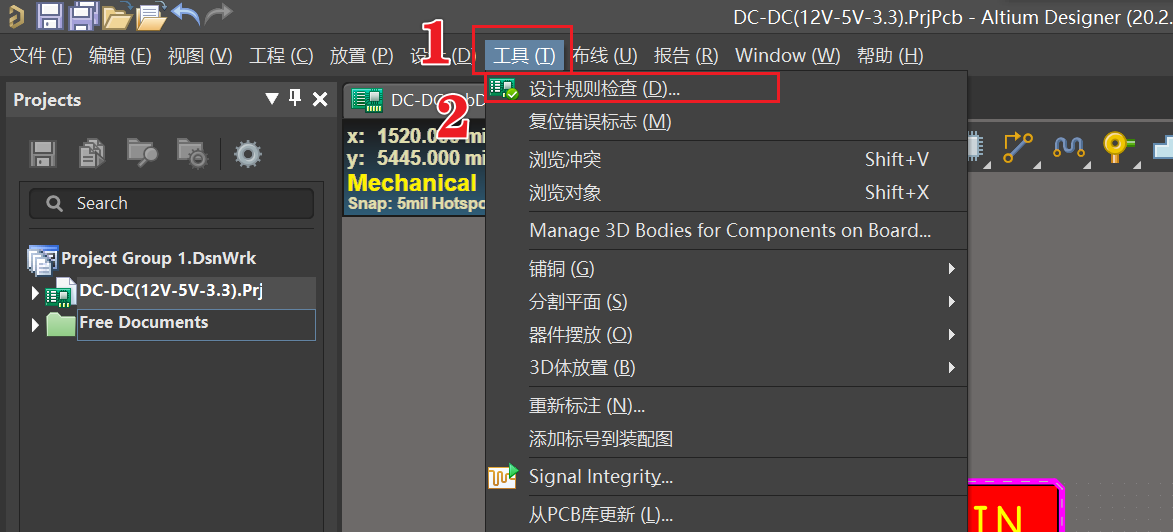
Task: Pin the Projects panel with the pushpin
Action: pos(295,98)
